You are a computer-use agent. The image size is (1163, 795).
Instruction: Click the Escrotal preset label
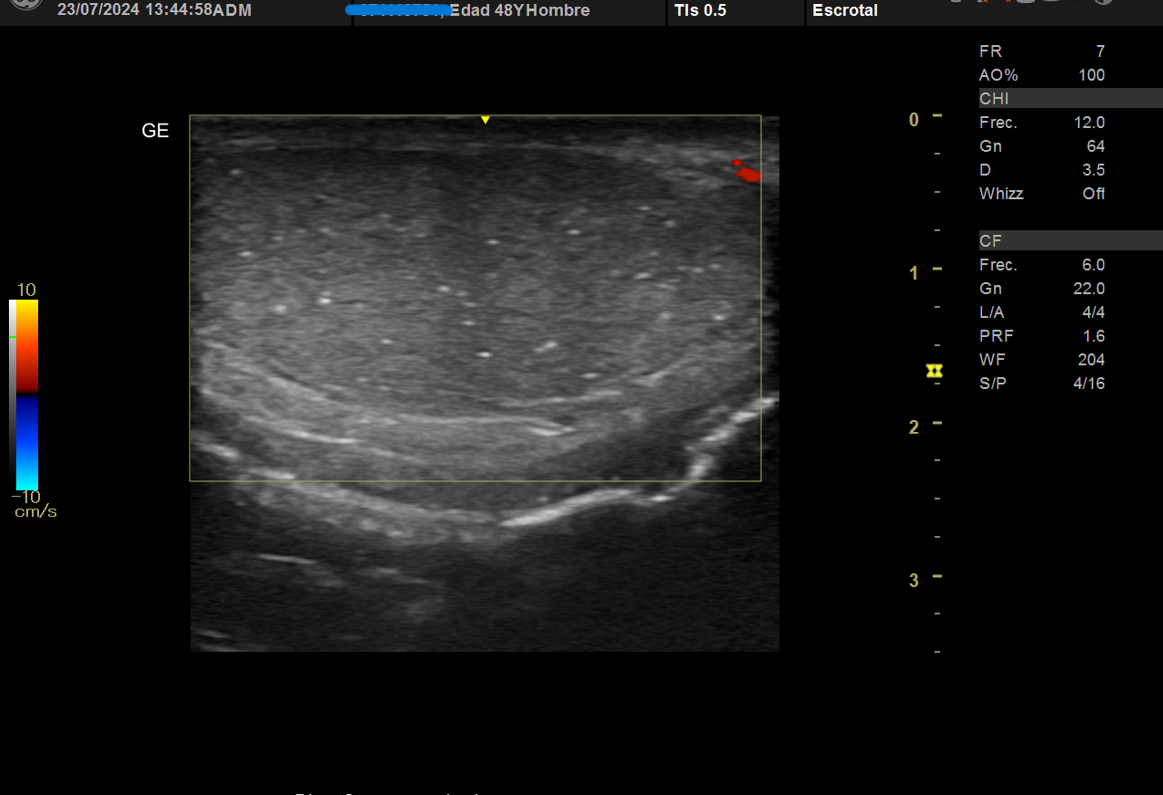[x=845, y=11]
